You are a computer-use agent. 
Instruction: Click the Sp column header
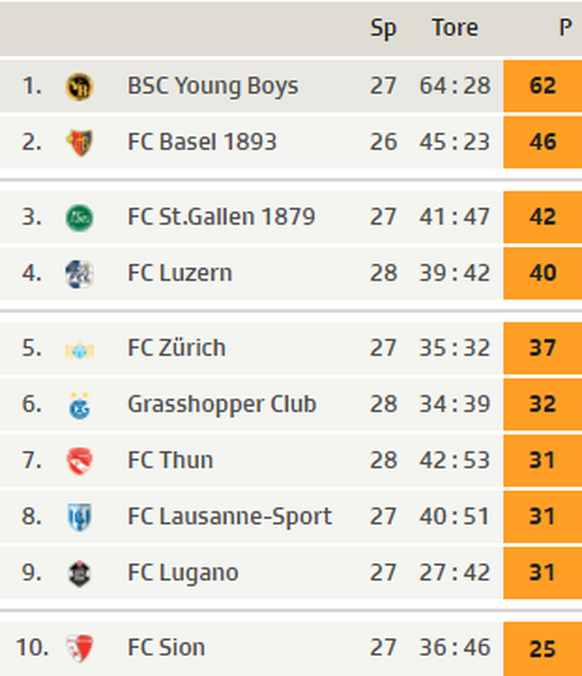(383, 29)
